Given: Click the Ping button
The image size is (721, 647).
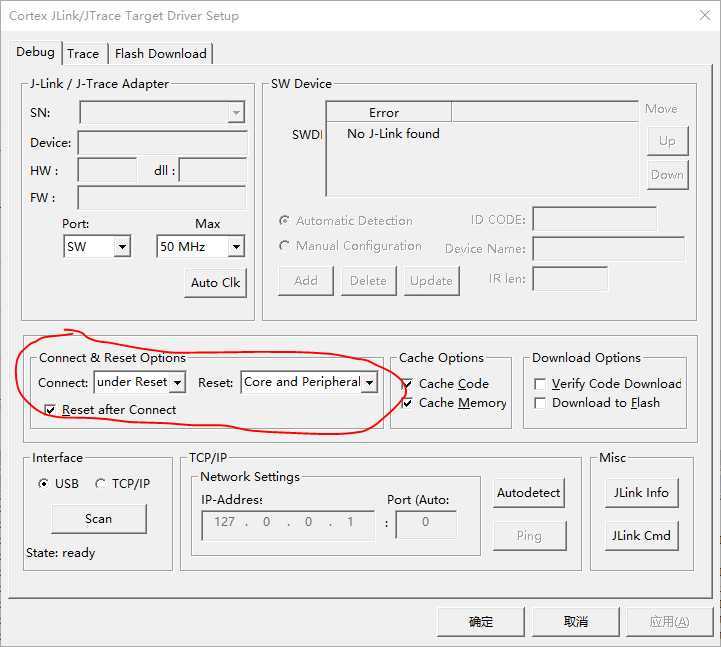Looking at the screenshot, I should tap(529, 536).
